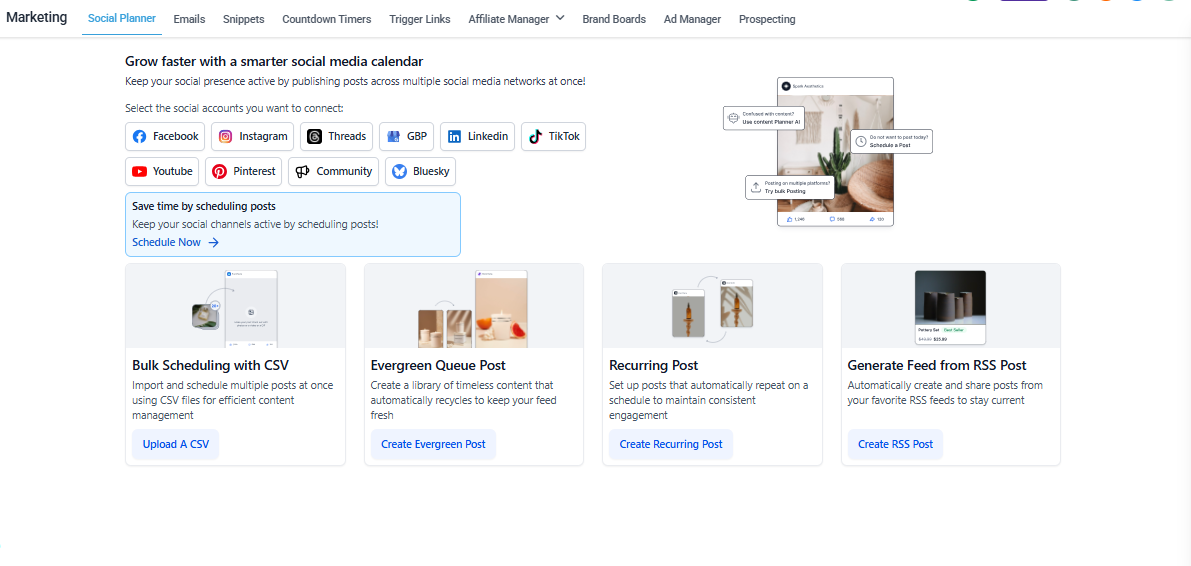This screenshot has width=1191, height=566.
Task: Connect the Facebook account
Action: 165,137
